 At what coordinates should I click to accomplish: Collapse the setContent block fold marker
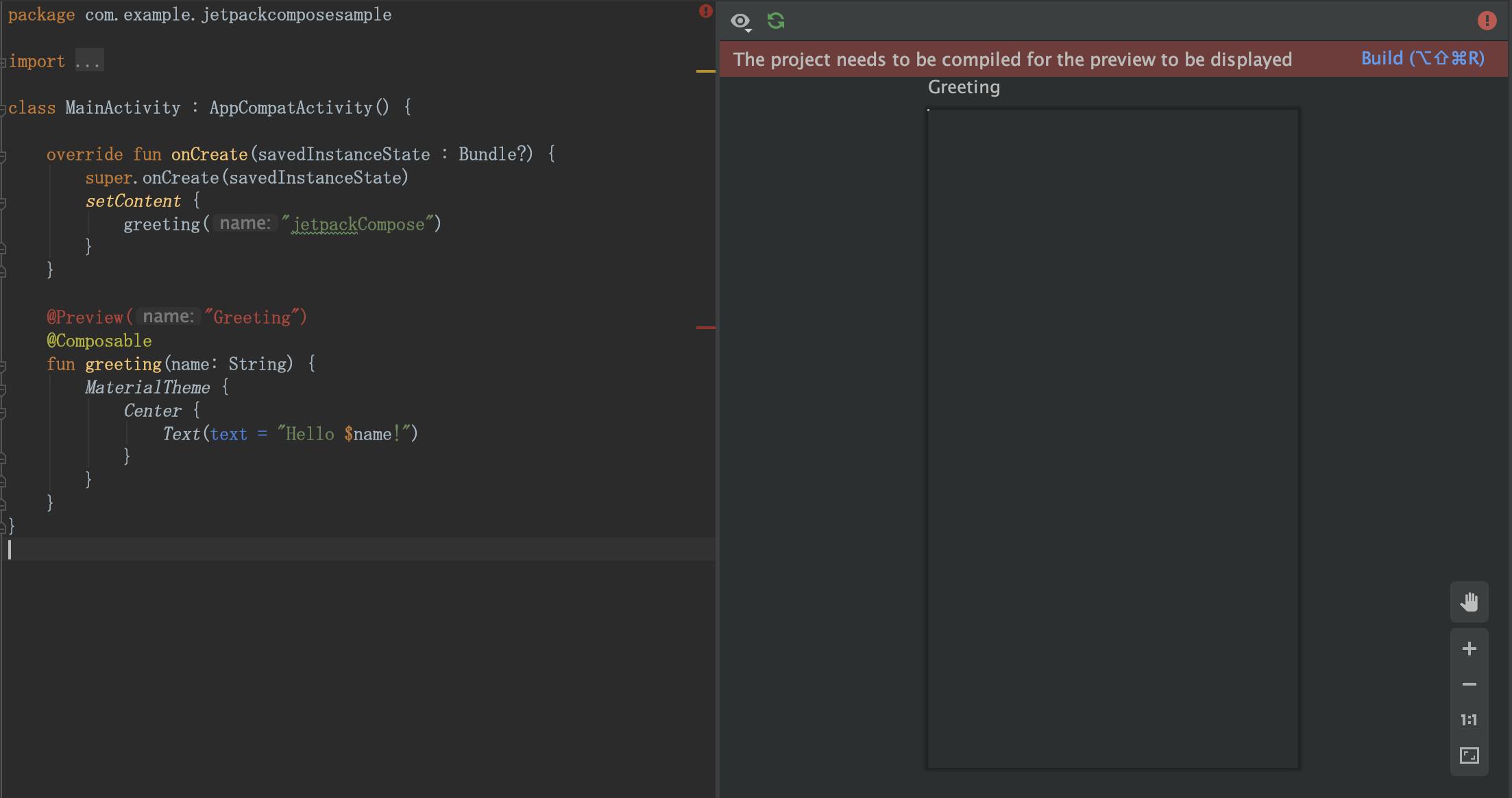(3, 203)
